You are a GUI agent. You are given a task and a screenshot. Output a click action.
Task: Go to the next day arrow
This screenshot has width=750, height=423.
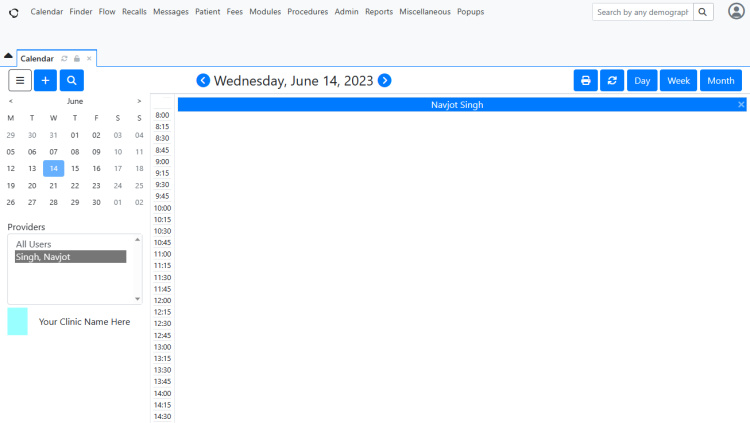[x=384, y=80]
